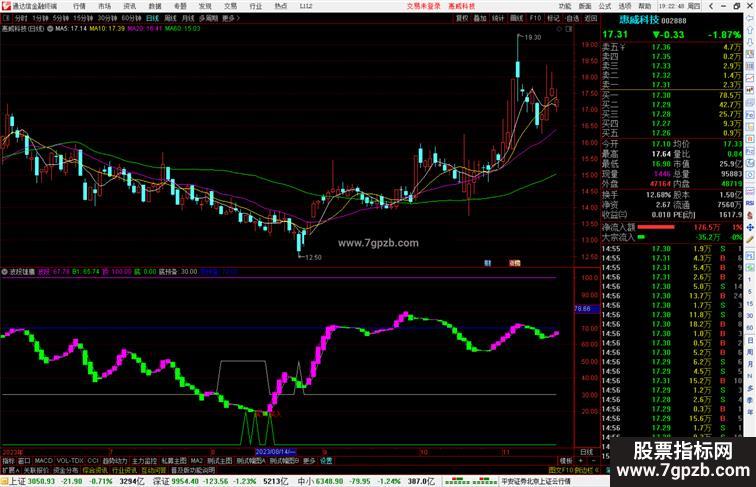Open the 帮助 menu
The height and width of the screenshot is (487, 756).
[x=645, y=6]
